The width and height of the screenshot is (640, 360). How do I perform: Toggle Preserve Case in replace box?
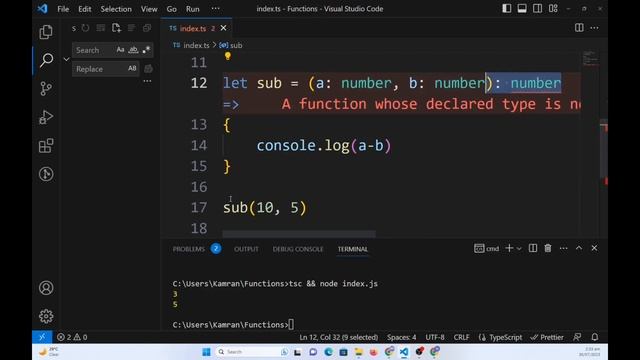[132, 69]
